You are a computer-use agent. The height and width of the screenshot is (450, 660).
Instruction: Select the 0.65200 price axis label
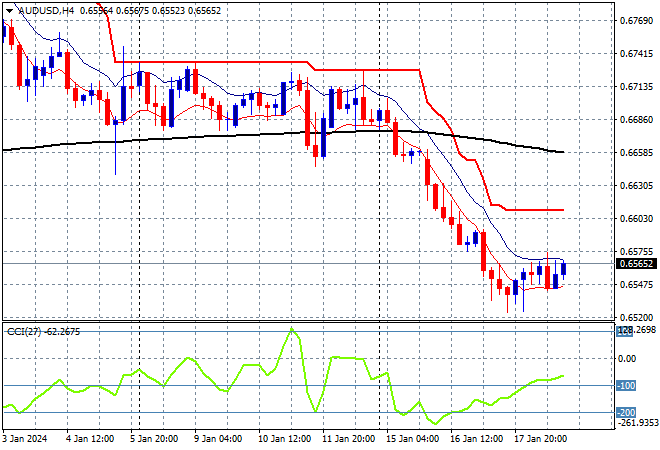point(636,317)
